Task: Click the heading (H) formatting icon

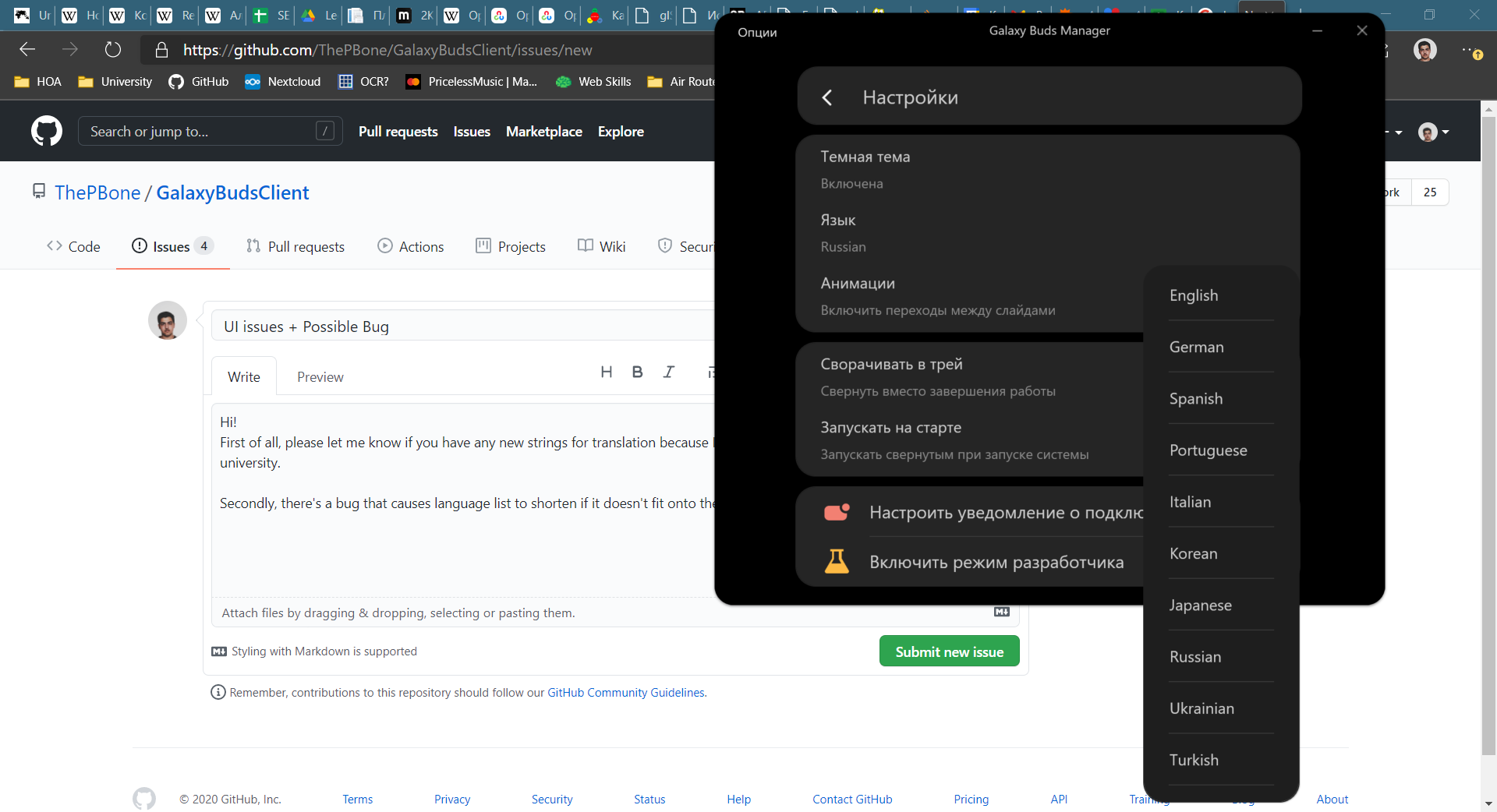Action: point(607,372)
